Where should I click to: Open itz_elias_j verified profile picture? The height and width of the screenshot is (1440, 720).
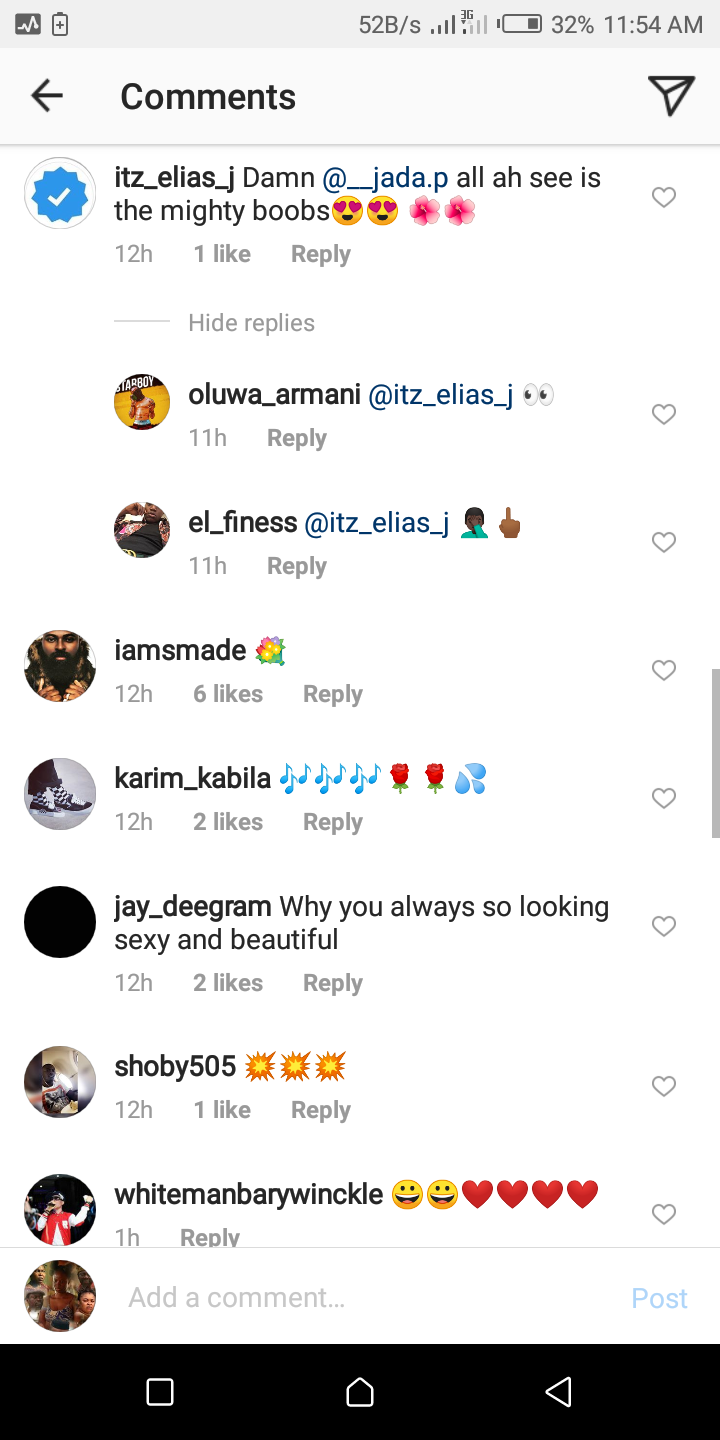60,194
